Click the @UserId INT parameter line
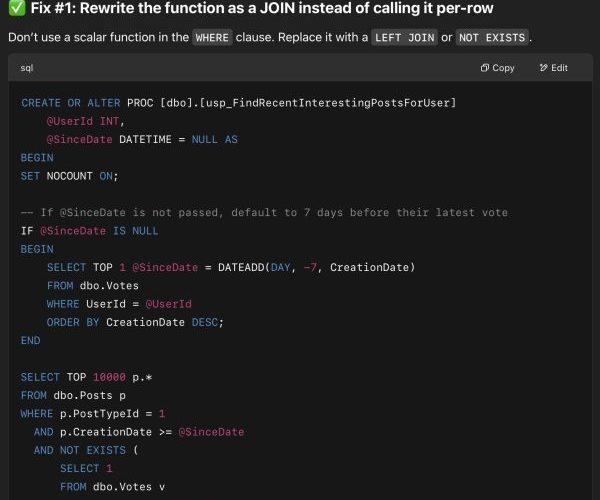The image size is (600, 500). (x=85, y=121)
